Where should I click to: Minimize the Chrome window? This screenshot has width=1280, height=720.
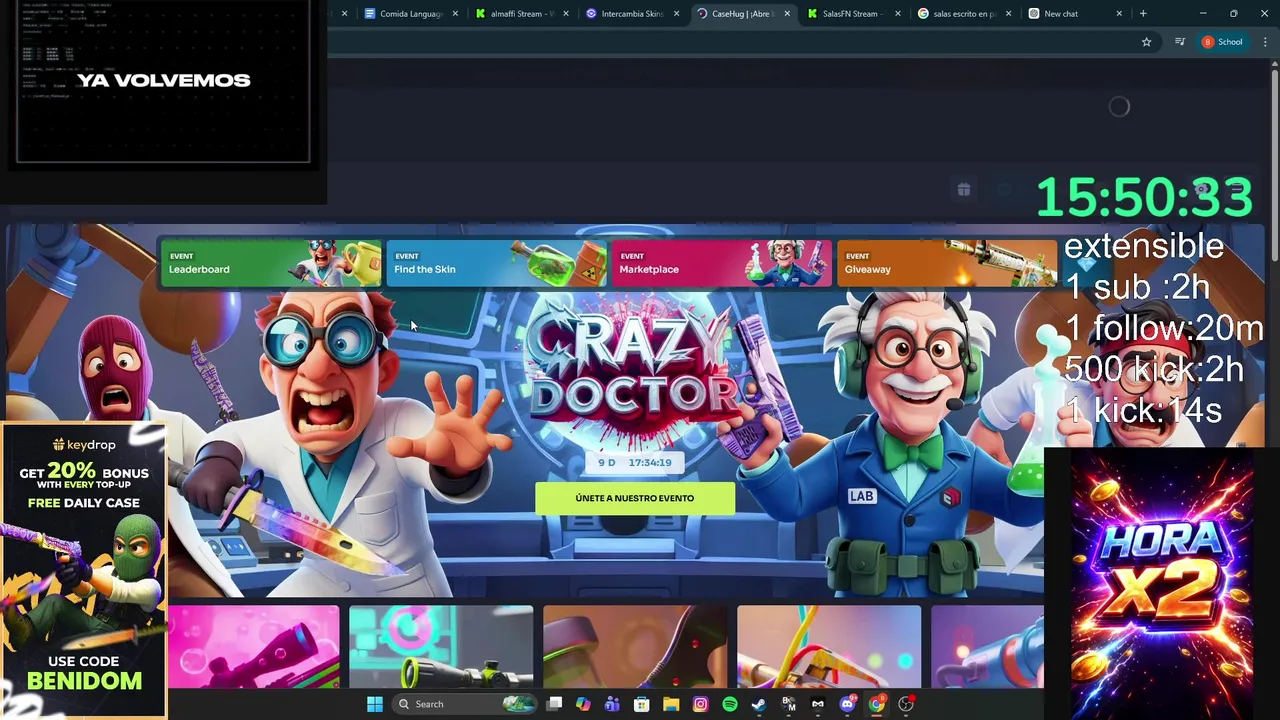pyautogui.click(x=1203, y=14)
